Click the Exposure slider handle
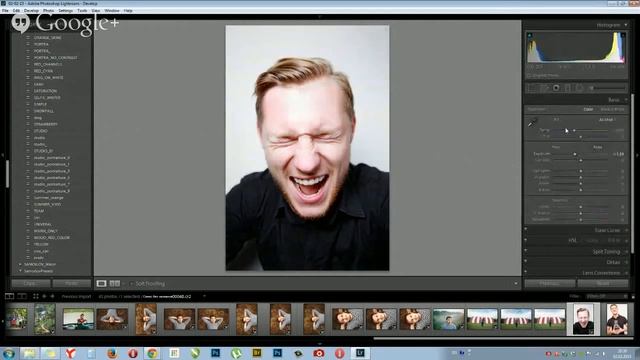640x360 pixels. click(x=575, y=154)
